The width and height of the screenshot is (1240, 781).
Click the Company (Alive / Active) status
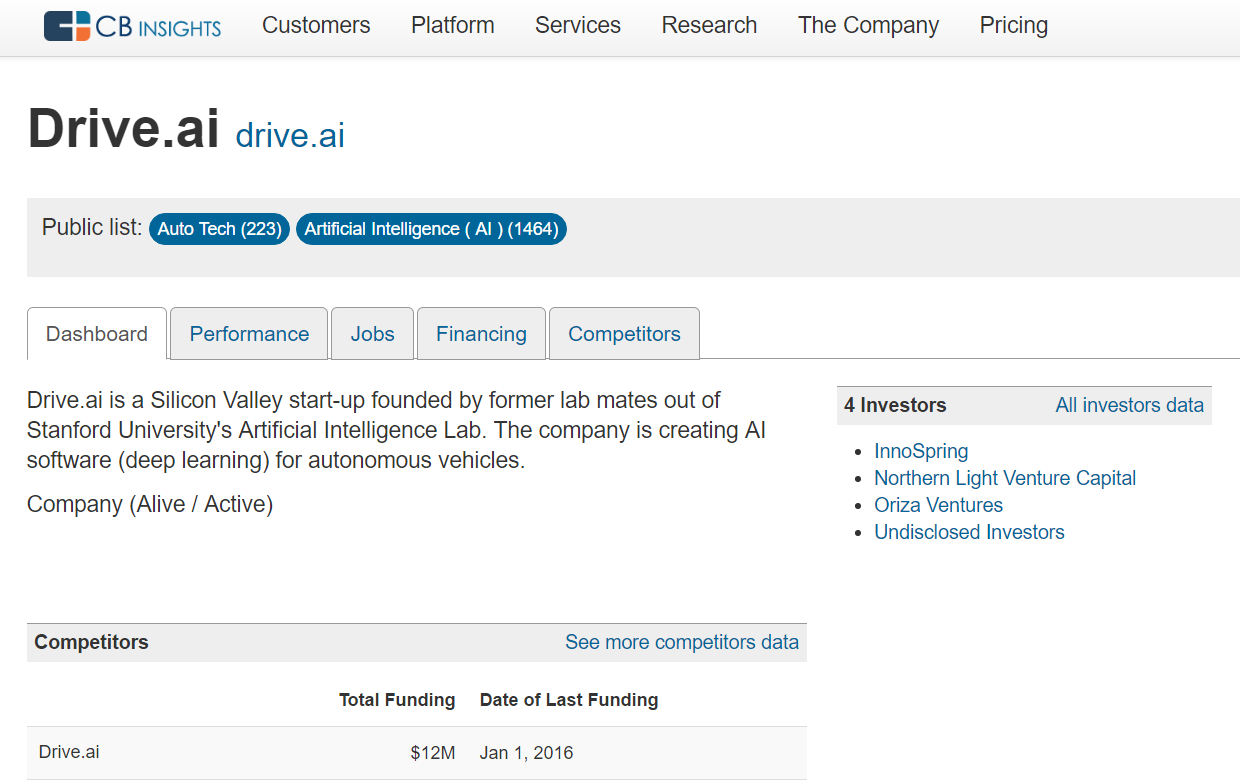(150, 504)
